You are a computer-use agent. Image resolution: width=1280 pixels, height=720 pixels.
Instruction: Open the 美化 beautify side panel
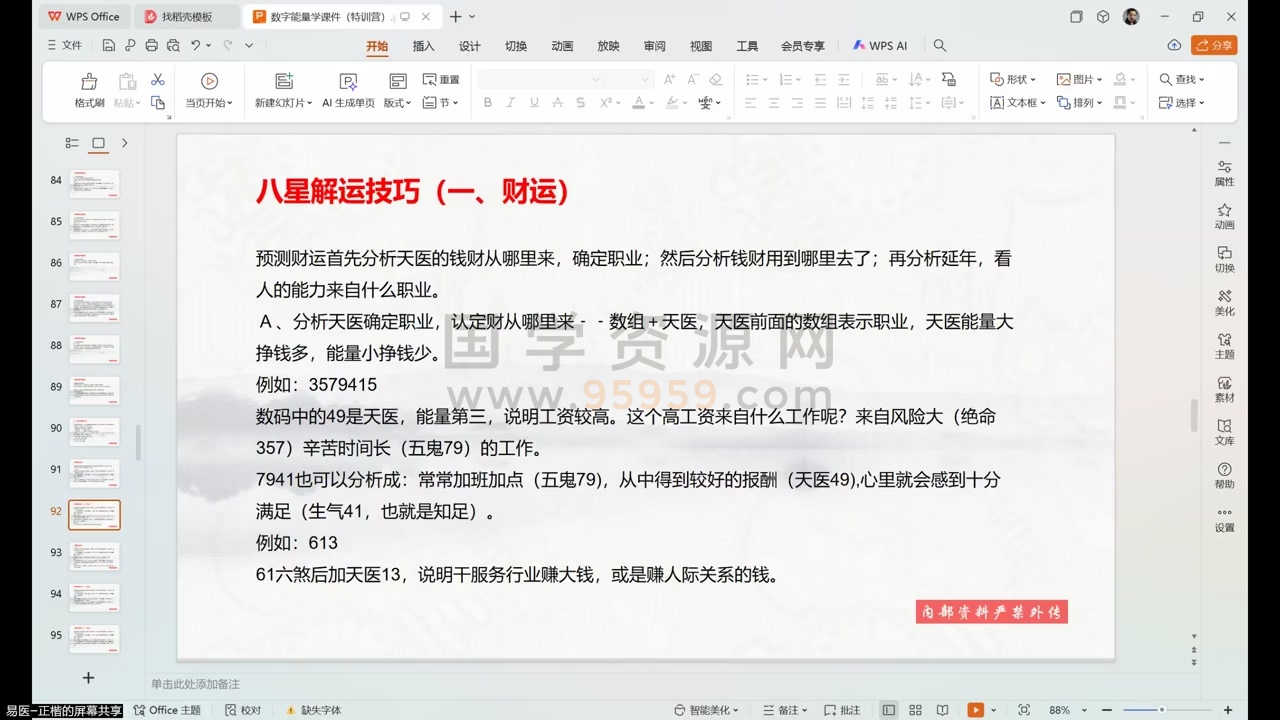[1224, 302]
